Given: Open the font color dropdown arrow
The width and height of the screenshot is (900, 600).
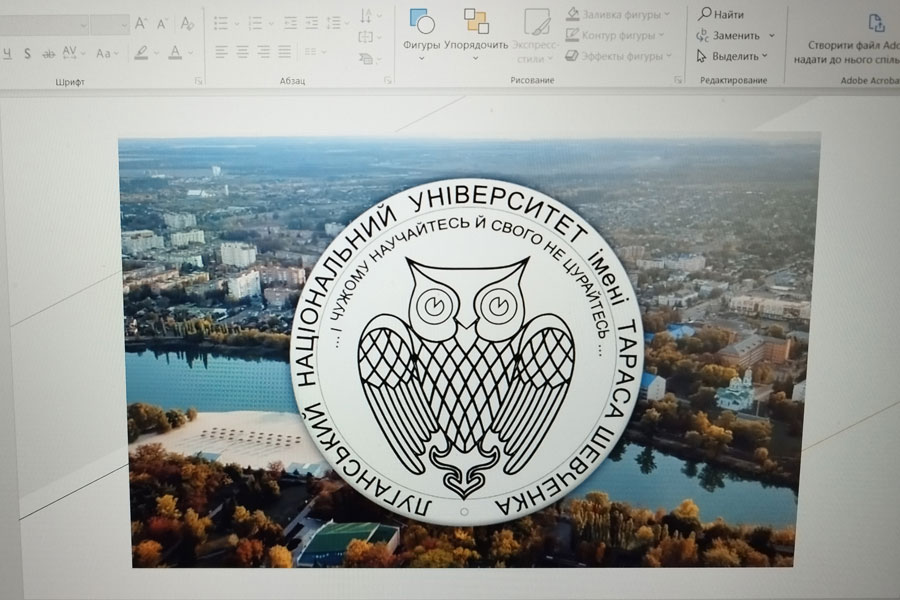Looking at the screenshot, I should [x=190, y=53].
